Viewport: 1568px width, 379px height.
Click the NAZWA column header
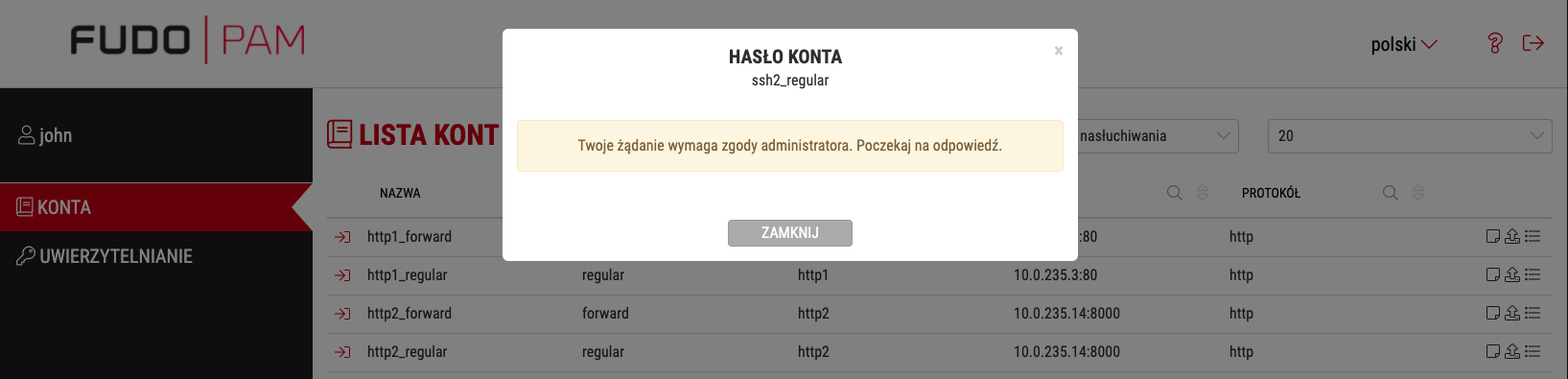pyautogui.click(x=400, y=193)
